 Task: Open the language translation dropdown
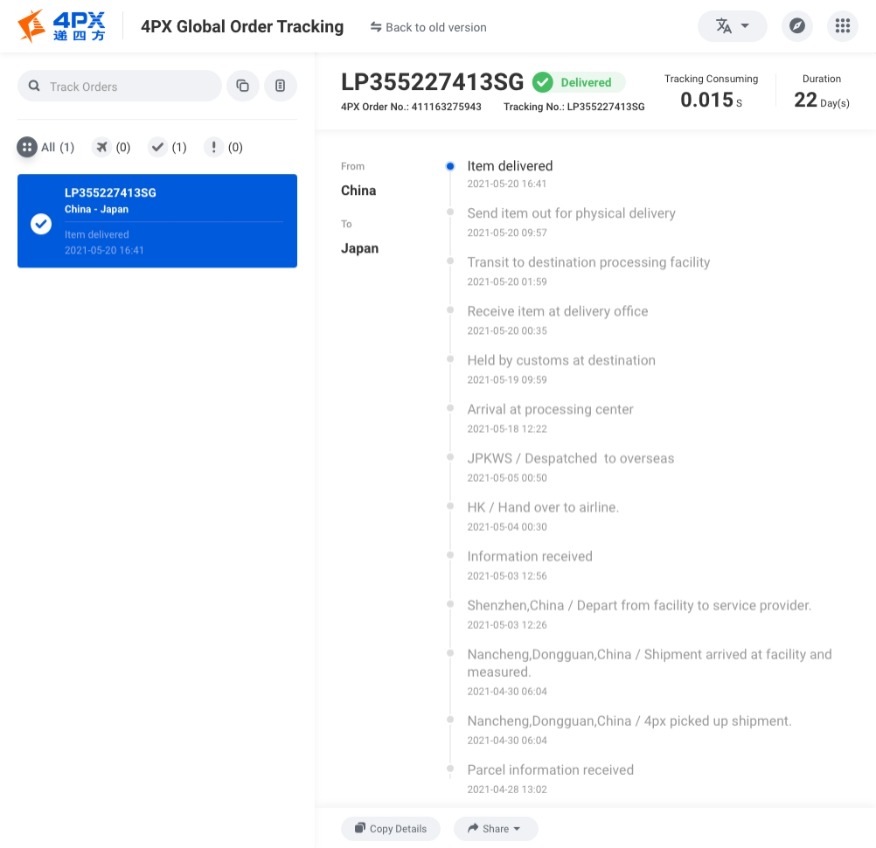(732, 26)
